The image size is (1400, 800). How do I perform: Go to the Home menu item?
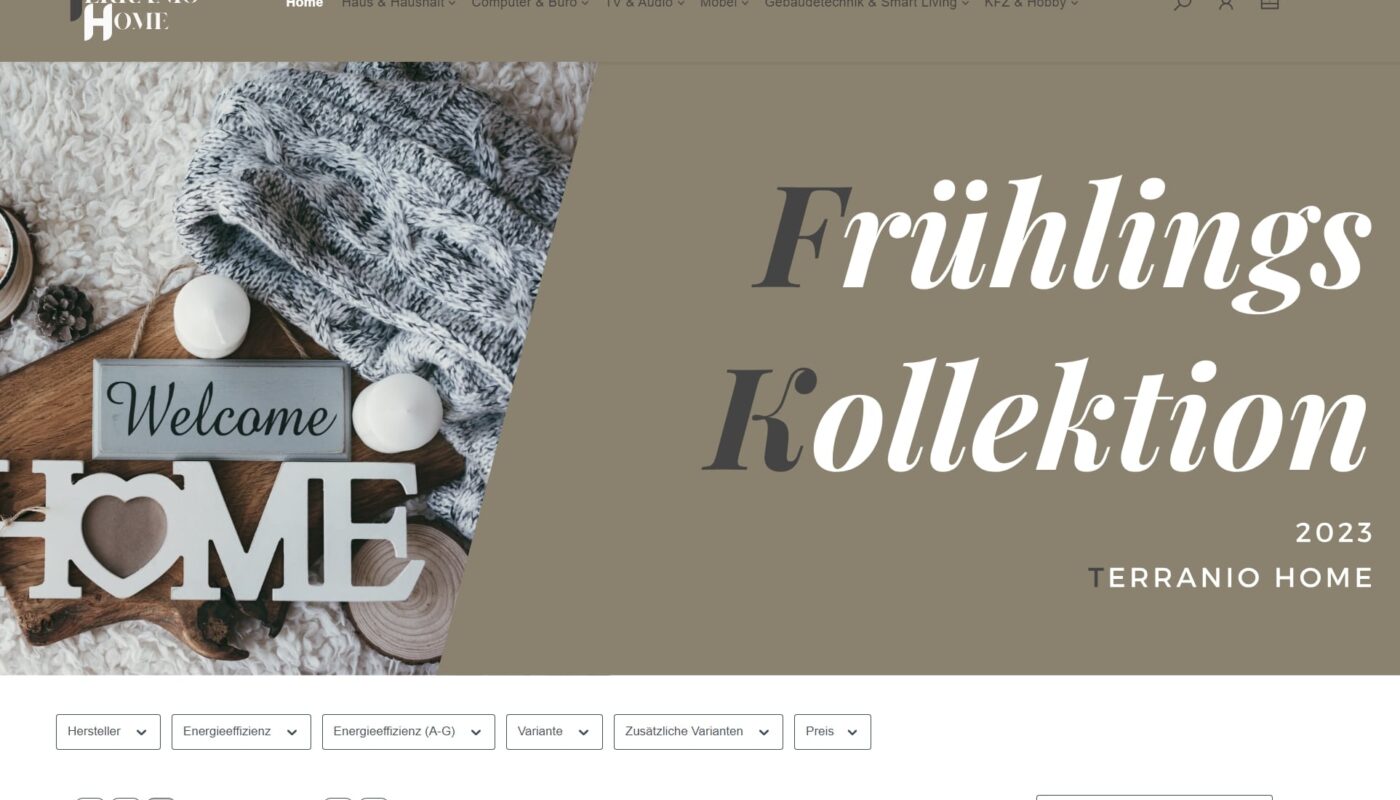[x=304, y=4]
